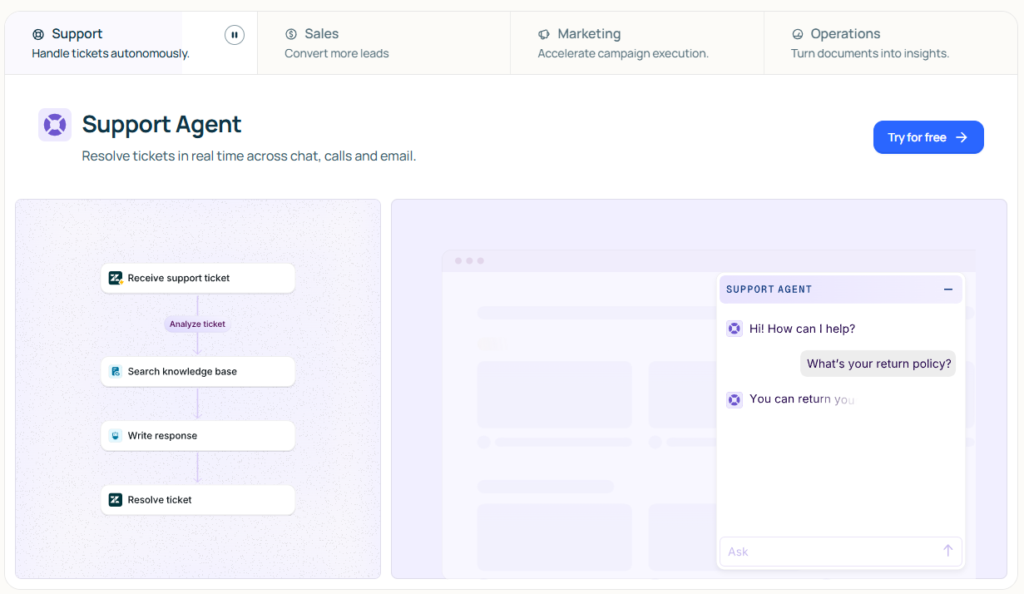Click the Zendesk icon on Resolve ticket

tap(115, 499)
